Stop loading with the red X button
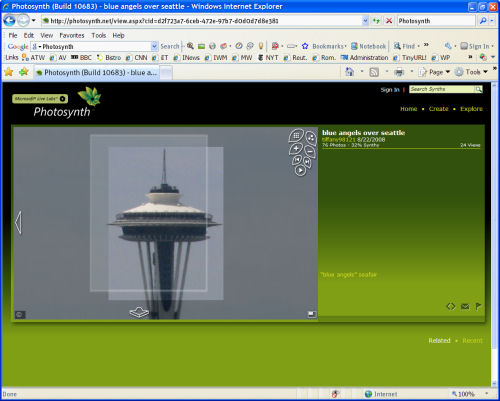Image resolution: width=500 pixels, height=401 pixels. click(389, 21)
